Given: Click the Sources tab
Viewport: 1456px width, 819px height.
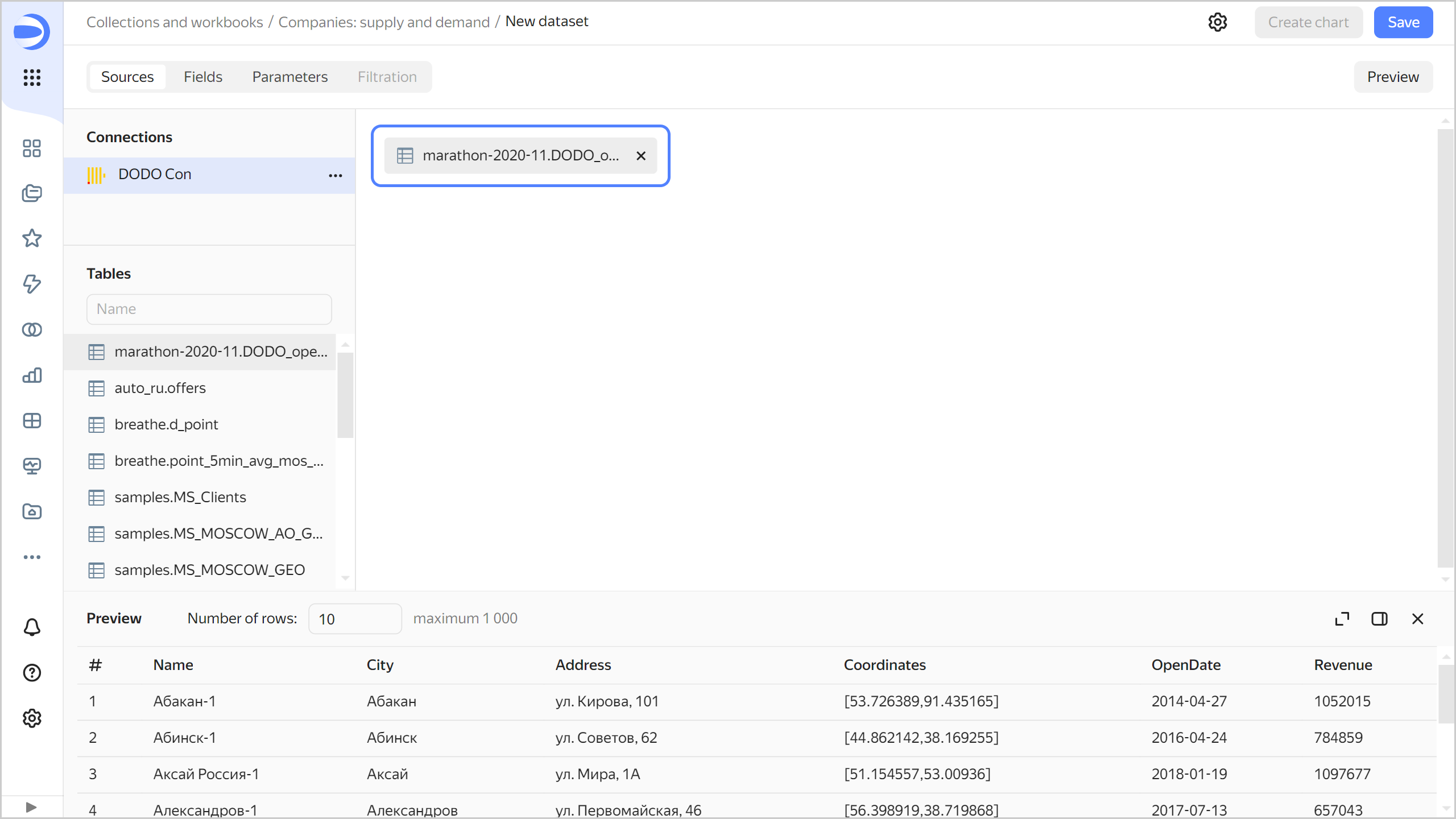Looking at the screenshot, I should coord(127,77).
